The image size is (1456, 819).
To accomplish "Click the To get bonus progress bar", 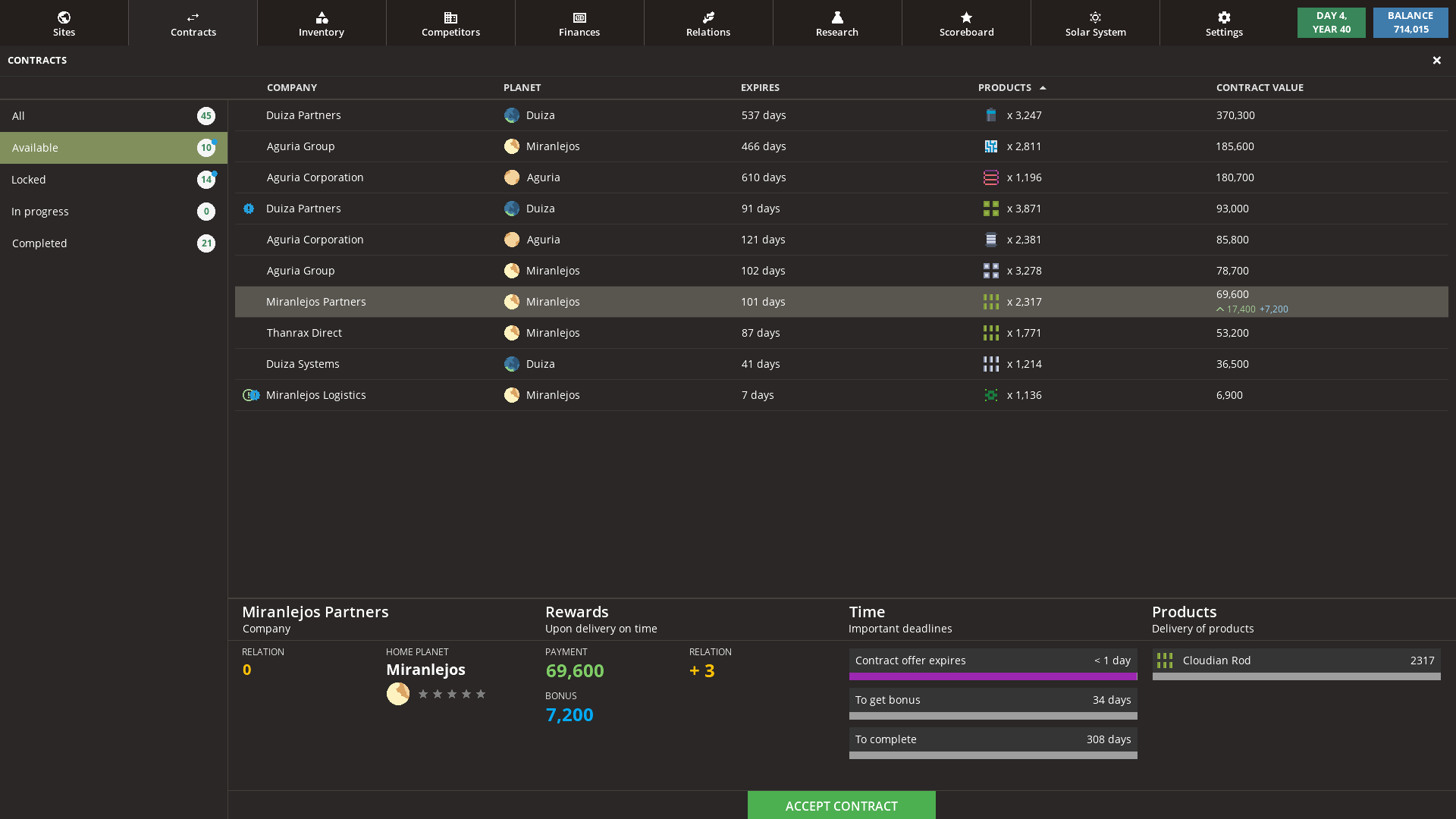I will pyautogui.click(x=993, y=716).
